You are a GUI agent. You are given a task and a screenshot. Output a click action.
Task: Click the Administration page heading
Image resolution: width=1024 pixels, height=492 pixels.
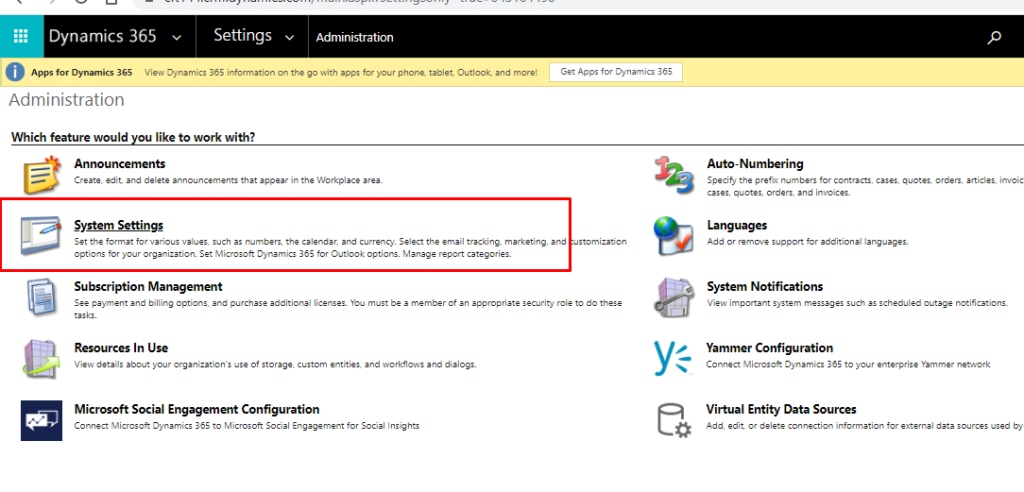click(x=66, y=100)
